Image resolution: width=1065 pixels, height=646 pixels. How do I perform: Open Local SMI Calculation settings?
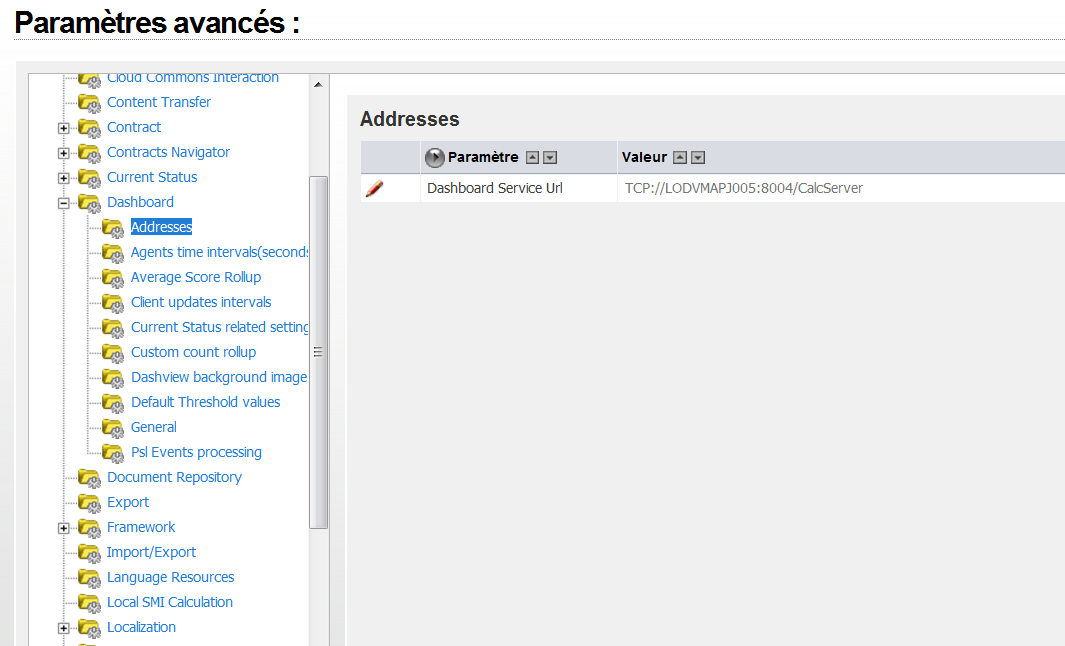tap(170, 603)
